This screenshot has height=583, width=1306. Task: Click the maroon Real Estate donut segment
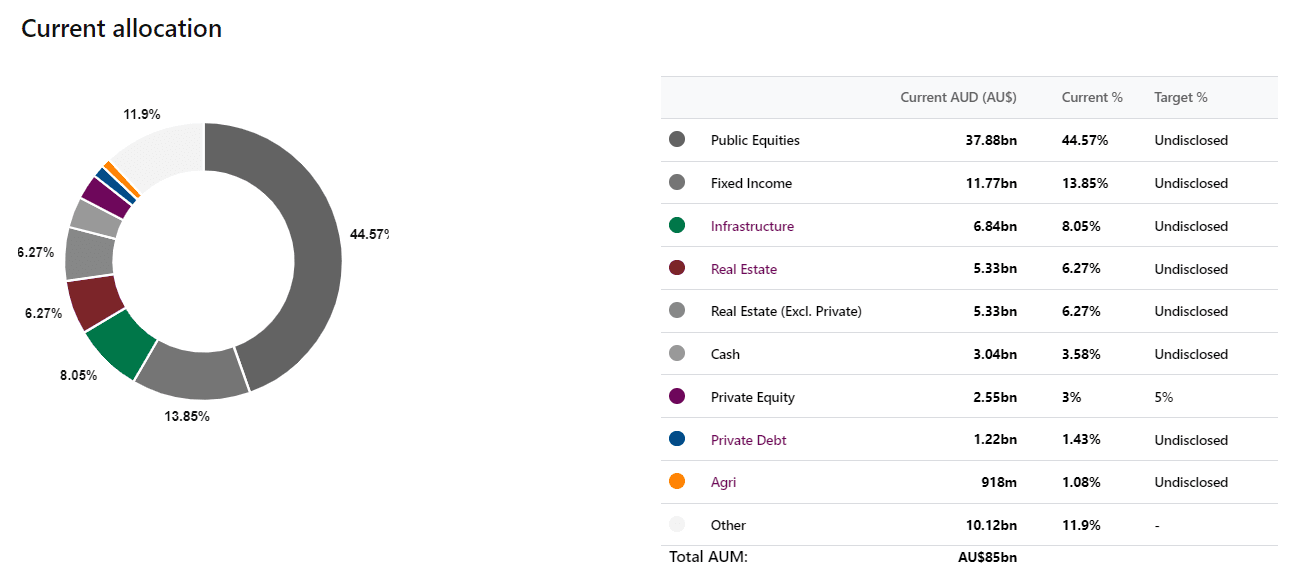coord(95,303)
